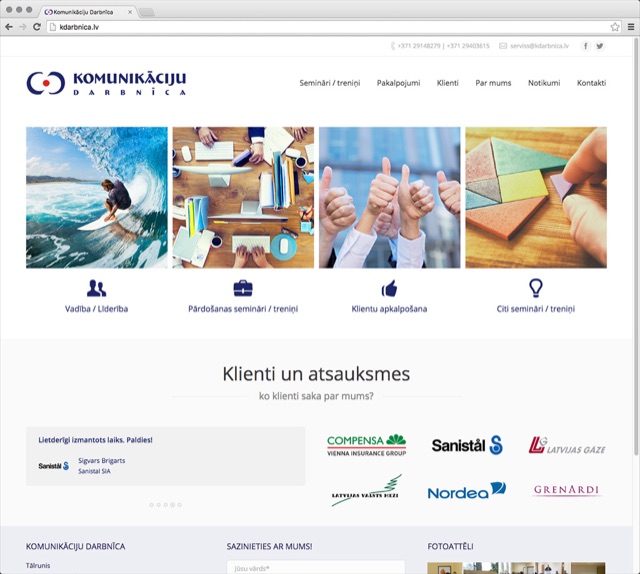Click the 'SAZINIETIES AR MUMS!' footer heading
The image size is (640, 574).
[269, 546]
